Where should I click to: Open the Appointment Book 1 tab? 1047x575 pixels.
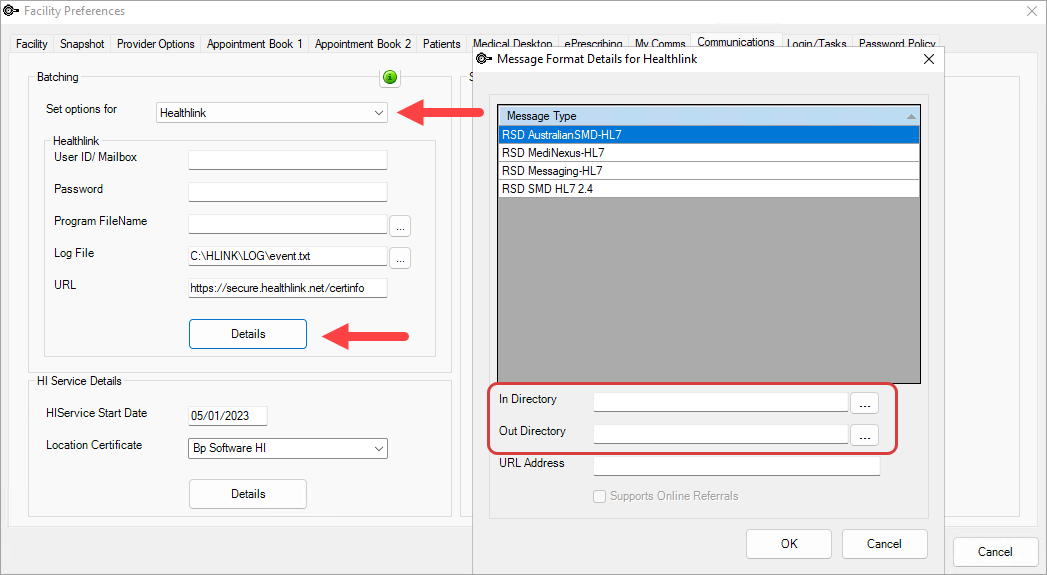pos(254,43)
